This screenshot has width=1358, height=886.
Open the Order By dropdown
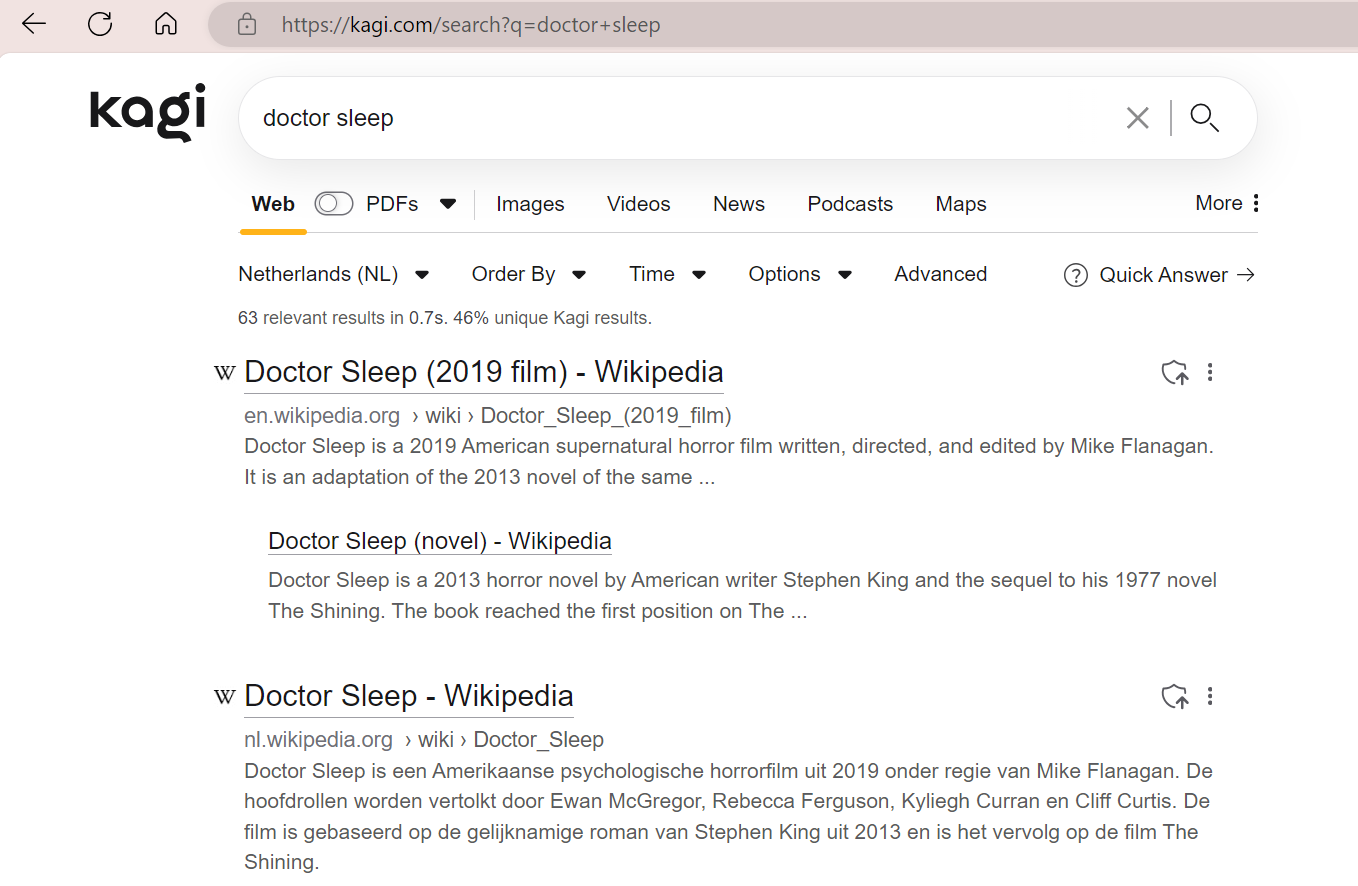pos(529,274)
